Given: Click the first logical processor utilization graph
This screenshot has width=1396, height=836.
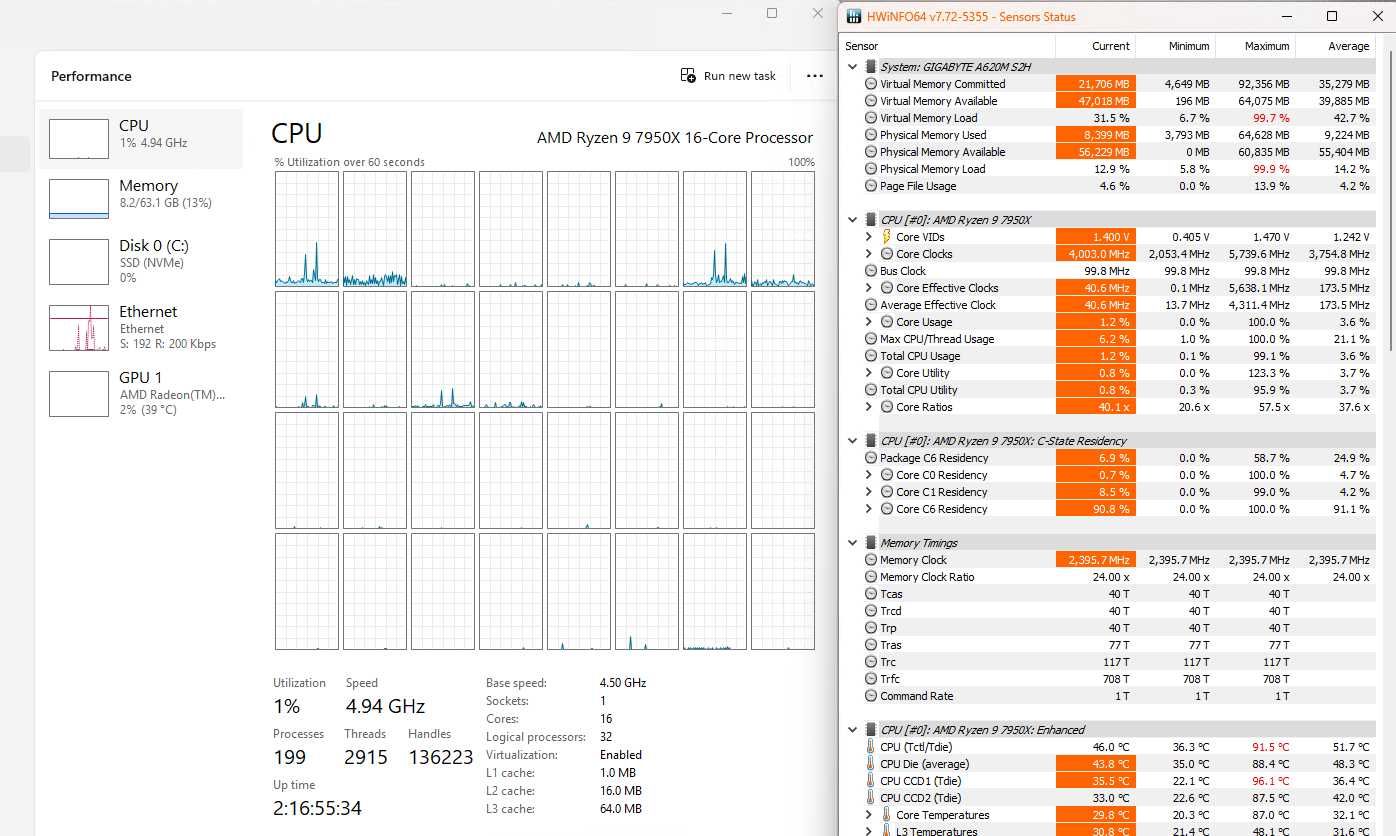Looking at the screenshot, I should point(307,229).
